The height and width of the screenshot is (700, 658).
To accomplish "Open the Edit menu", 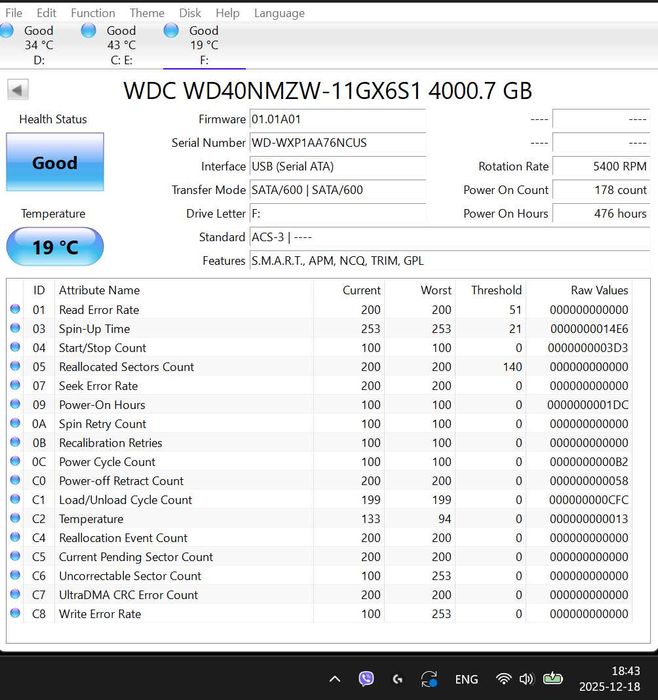I will (46, 13).
